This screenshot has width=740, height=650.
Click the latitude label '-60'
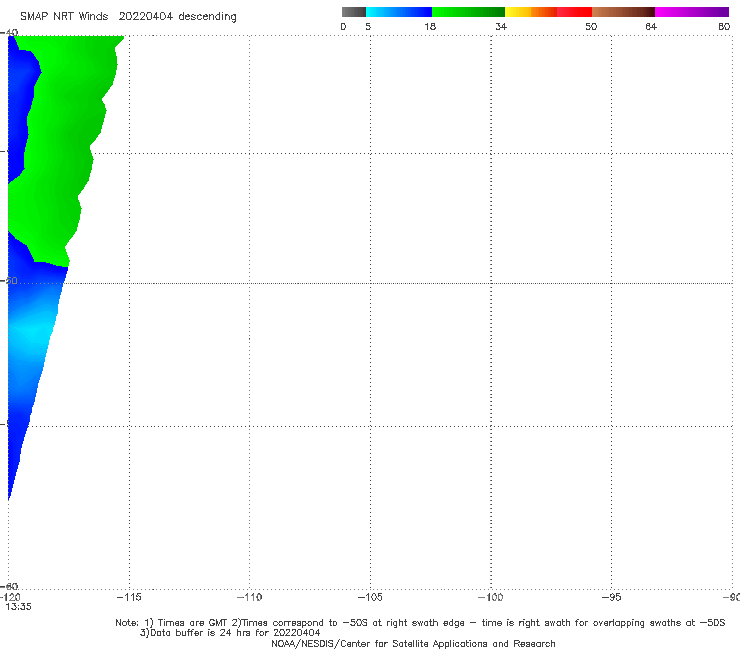10,586
